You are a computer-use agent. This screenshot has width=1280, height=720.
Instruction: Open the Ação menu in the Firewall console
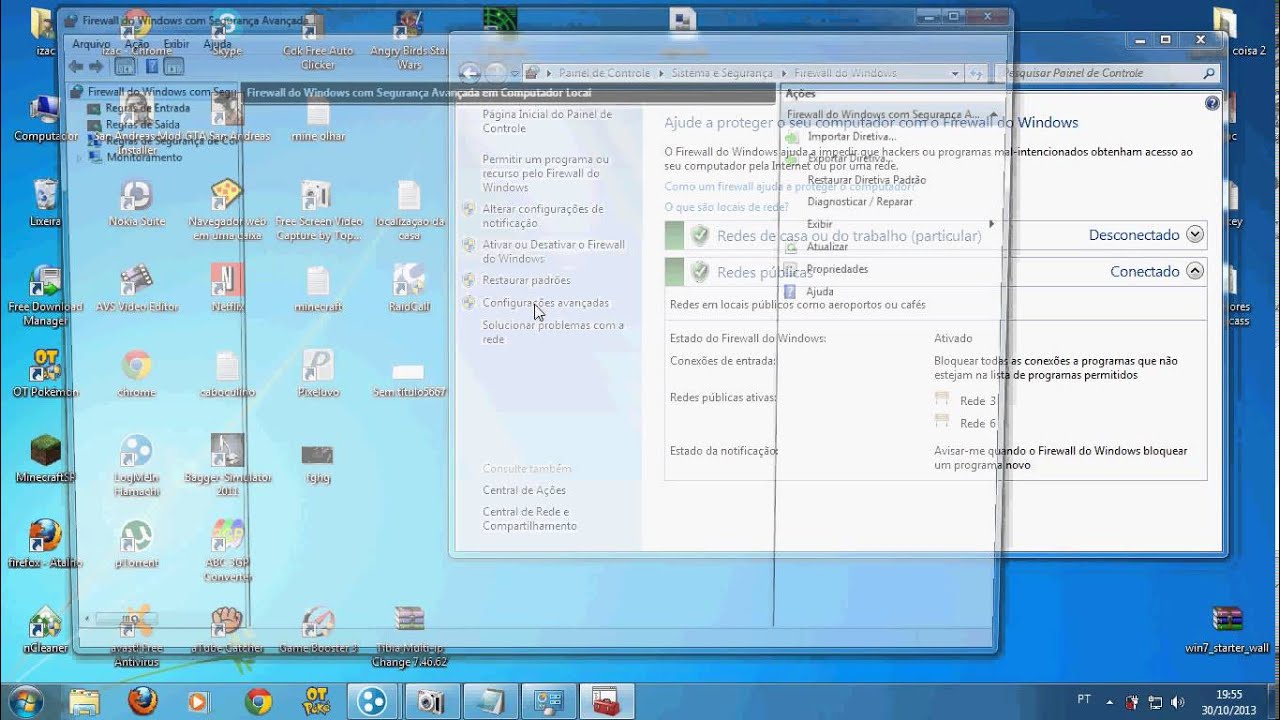[137, 44]
